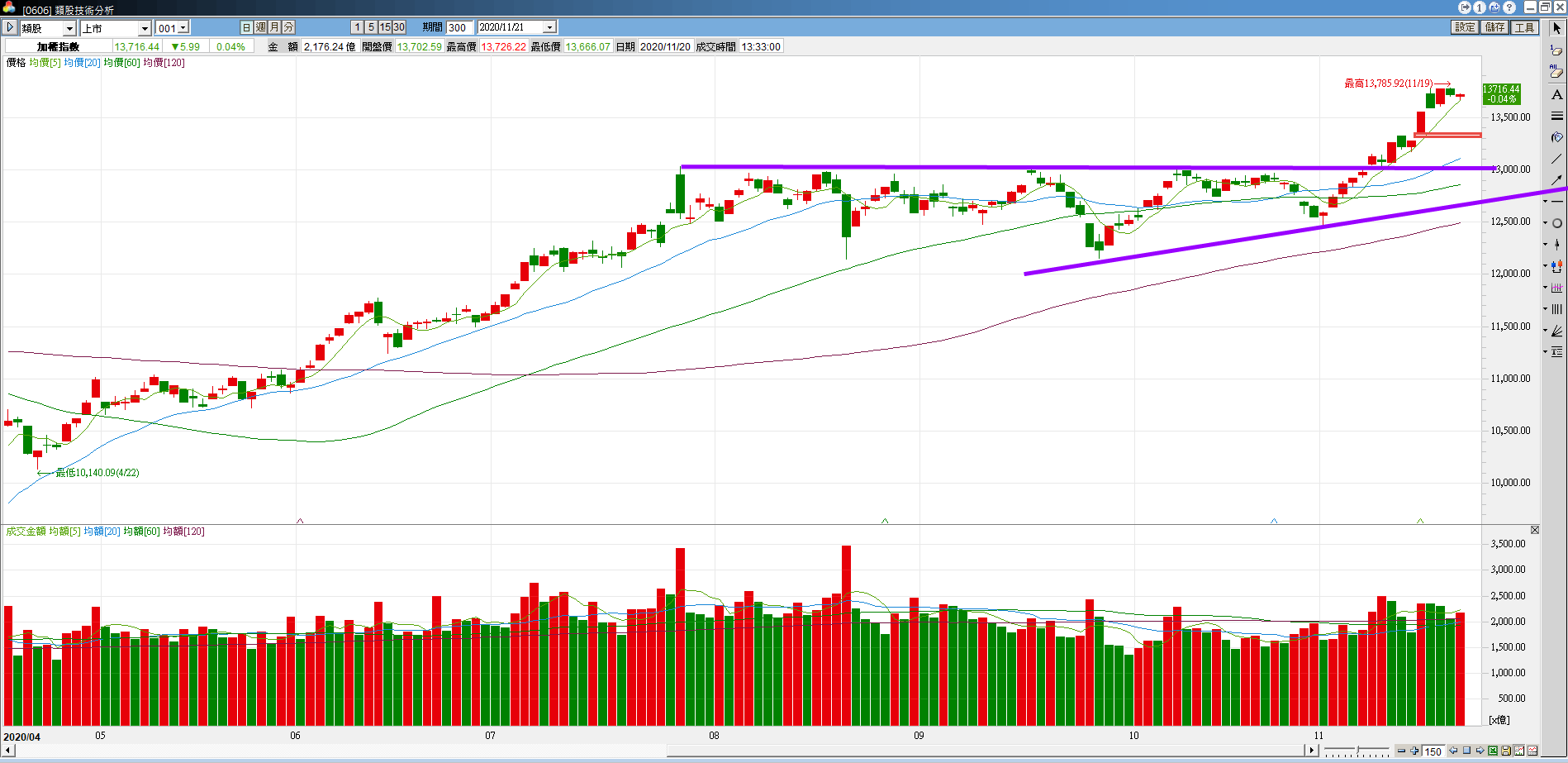Viewport: 1568px width, 763px height.
Task: Click the title bar number 1 icon
Action: pyautogui.click(x=1480, y=7)
